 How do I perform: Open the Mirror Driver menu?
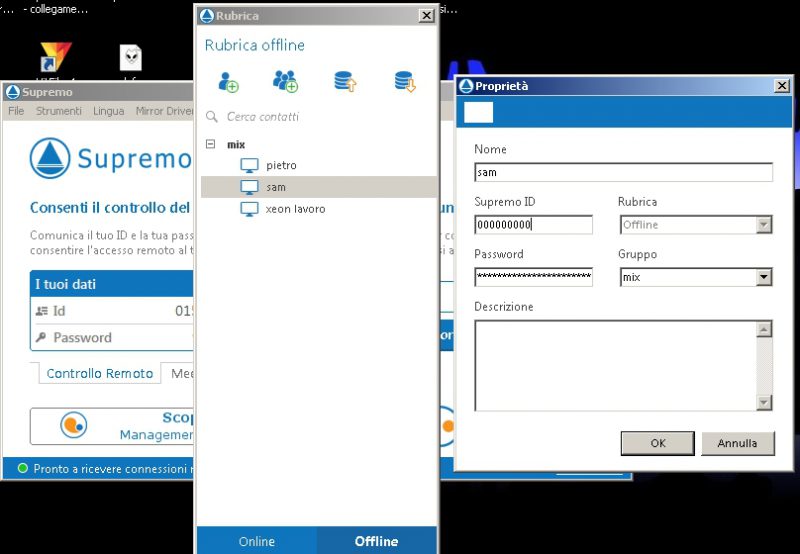click(x=164, y=111)
